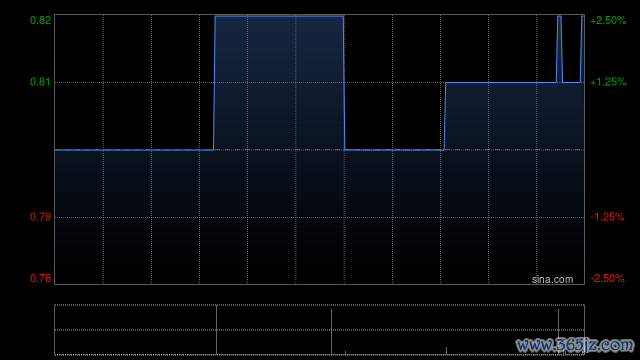Screen dimensions: 640x360
Task: Click the +1.25% percentage label
Action: tap(608, 82)
